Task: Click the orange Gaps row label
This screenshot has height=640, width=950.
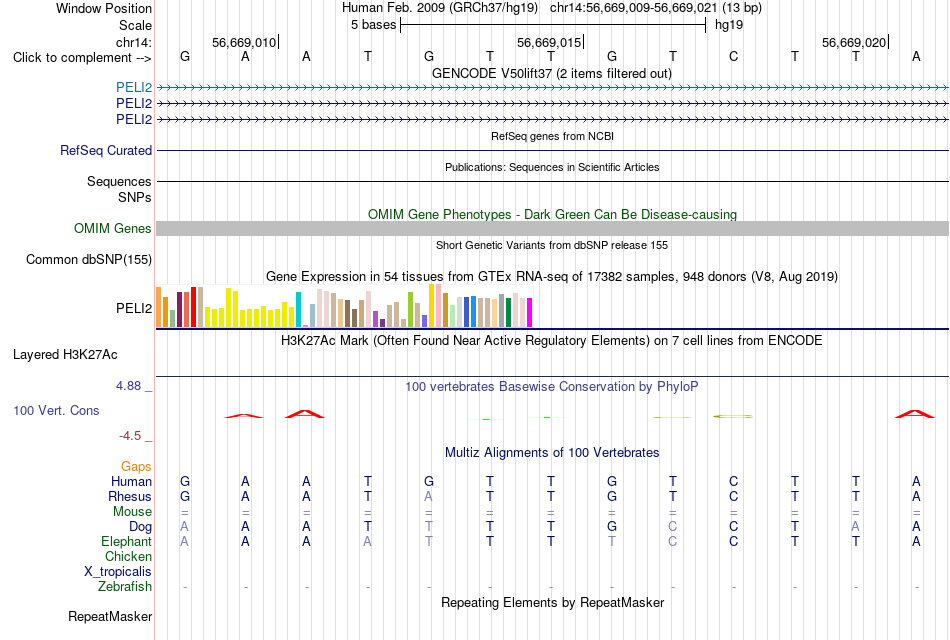Action: click(x=136, y=467)
